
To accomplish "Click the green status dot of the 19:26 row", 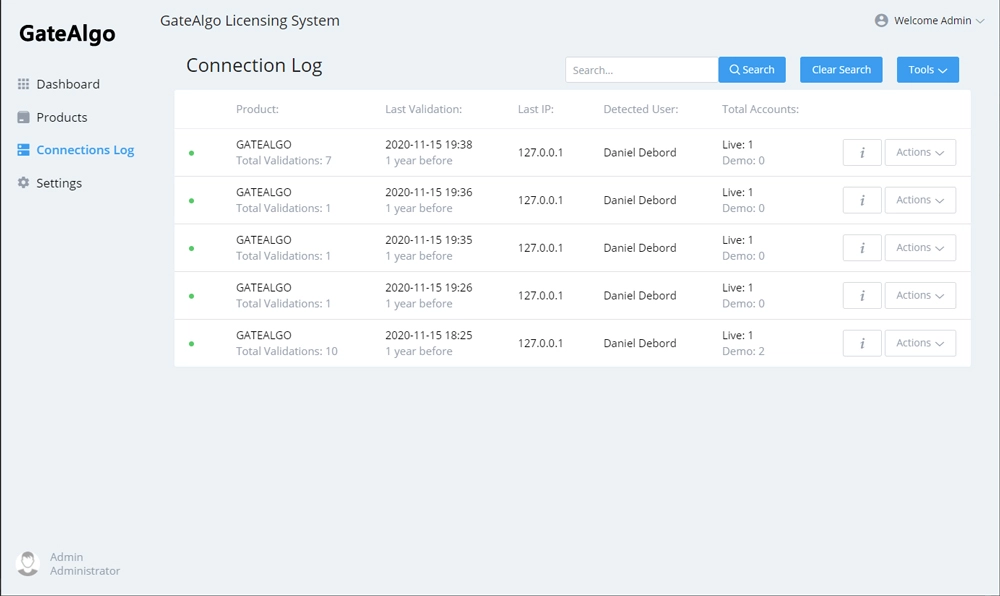I will [191, 296].
